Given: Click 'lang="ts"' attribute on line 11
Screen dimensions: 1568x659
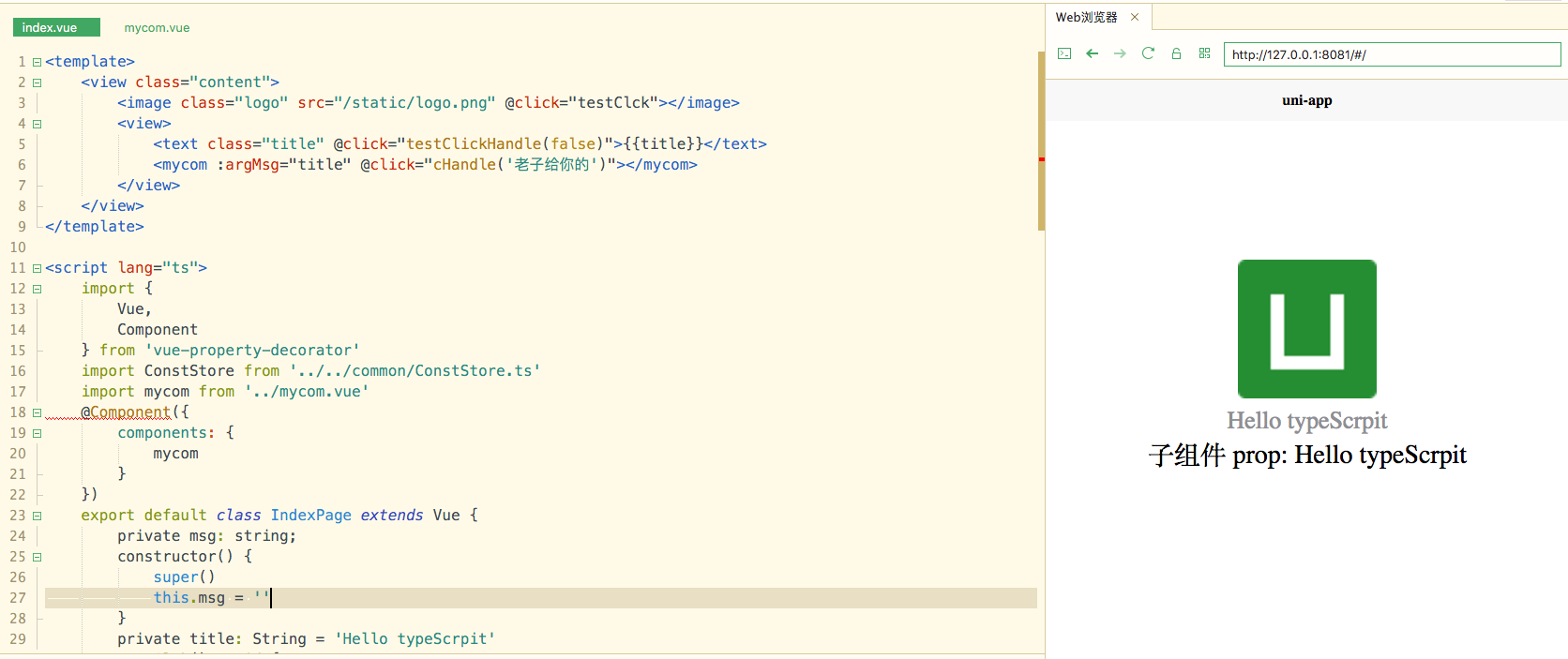Looking at the screenshot, I should coord(158,267).
